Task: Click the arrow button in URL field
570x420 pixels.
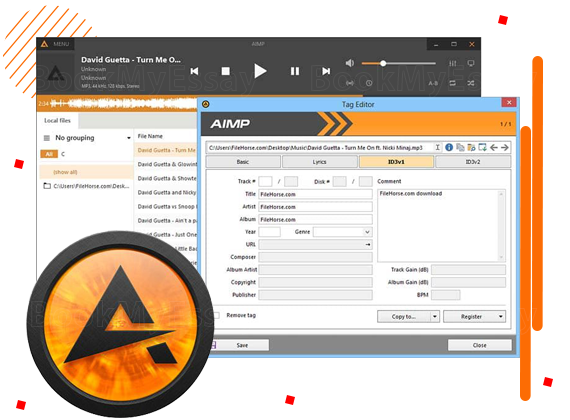Action: [368, 245]
